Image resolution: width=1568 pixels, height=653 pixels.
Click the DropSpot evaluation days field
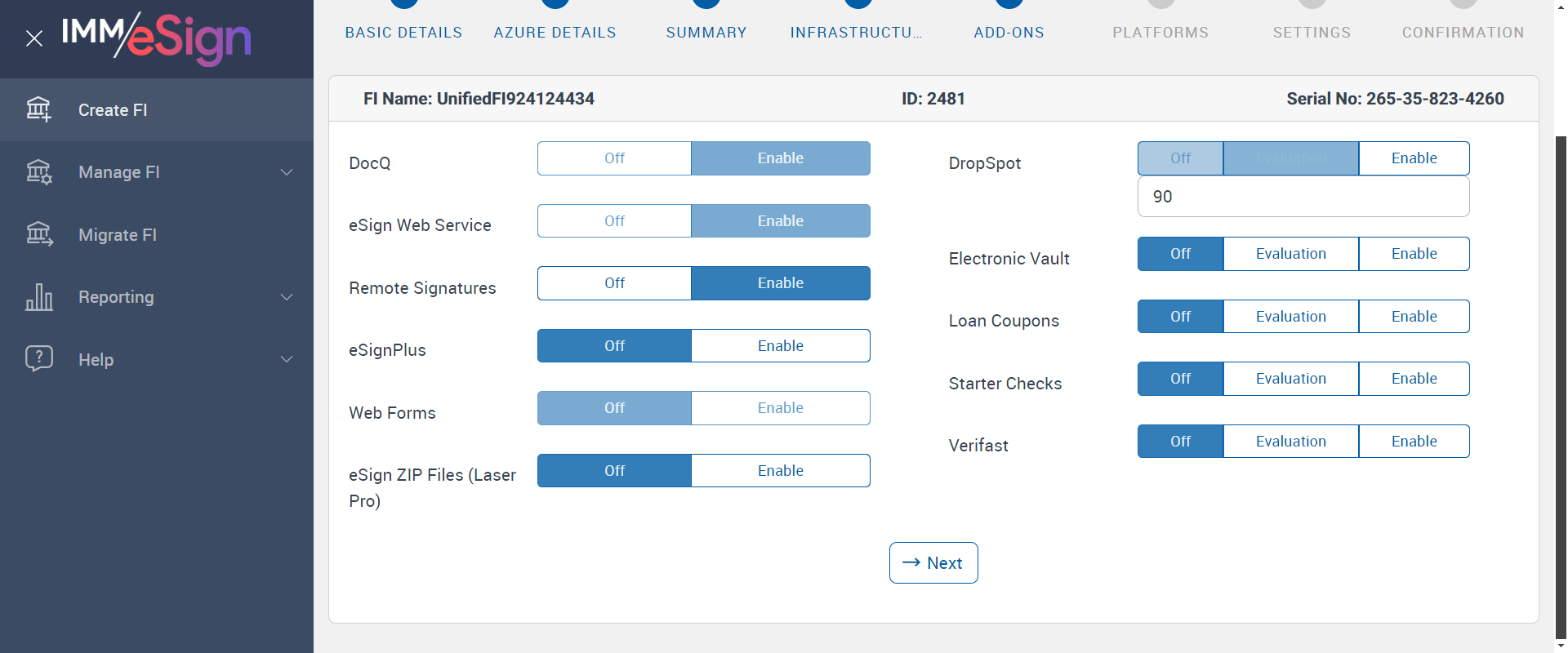tap(1303, 197)
